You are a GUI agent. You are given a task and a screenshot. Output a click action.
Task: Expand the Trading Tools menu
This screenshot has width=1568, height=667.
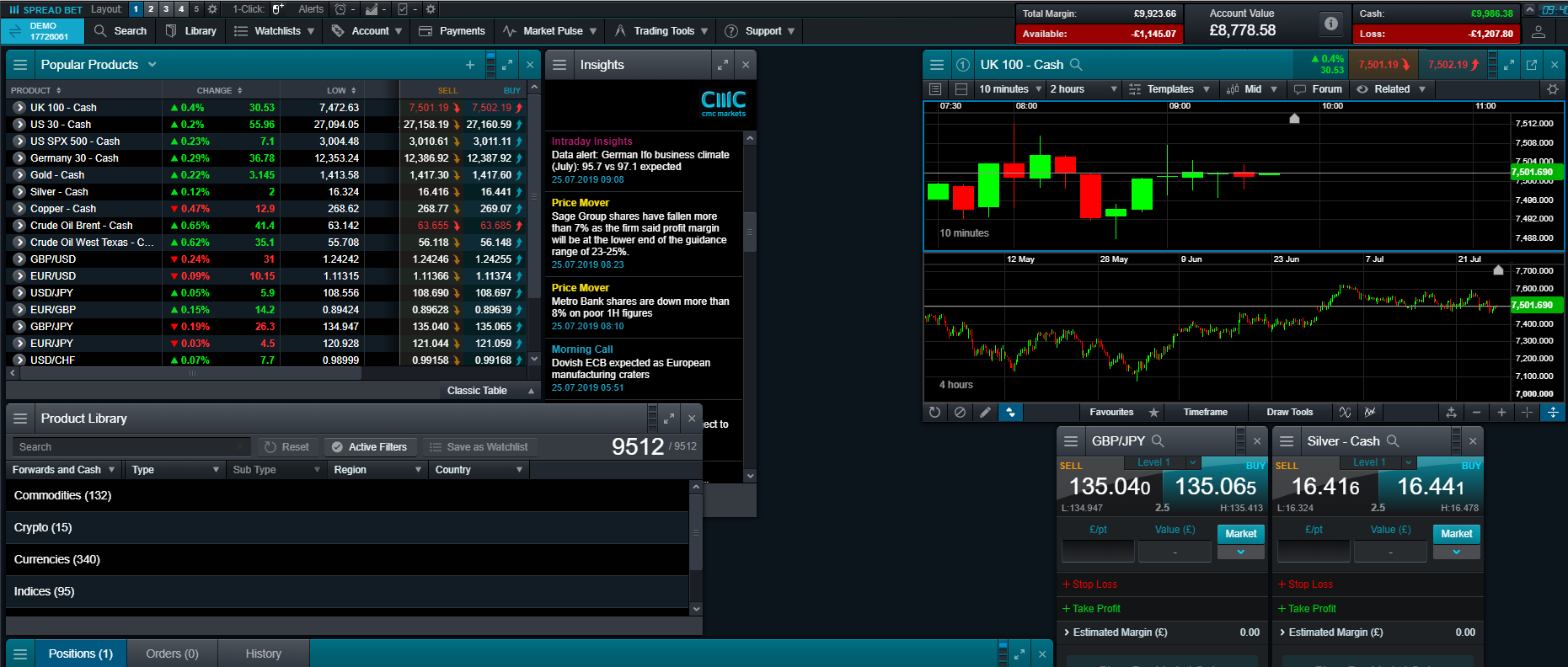click(x=661, y=31)
